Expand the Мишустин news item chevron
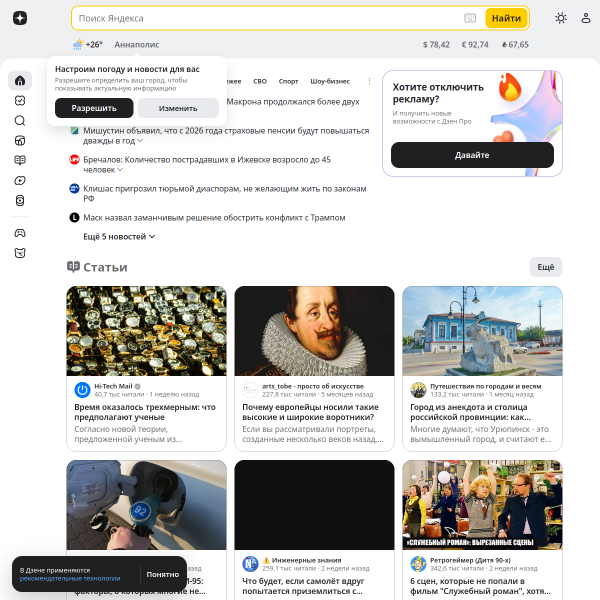The height and width of the screenshot is (600, 600). [x=140, y=141]
